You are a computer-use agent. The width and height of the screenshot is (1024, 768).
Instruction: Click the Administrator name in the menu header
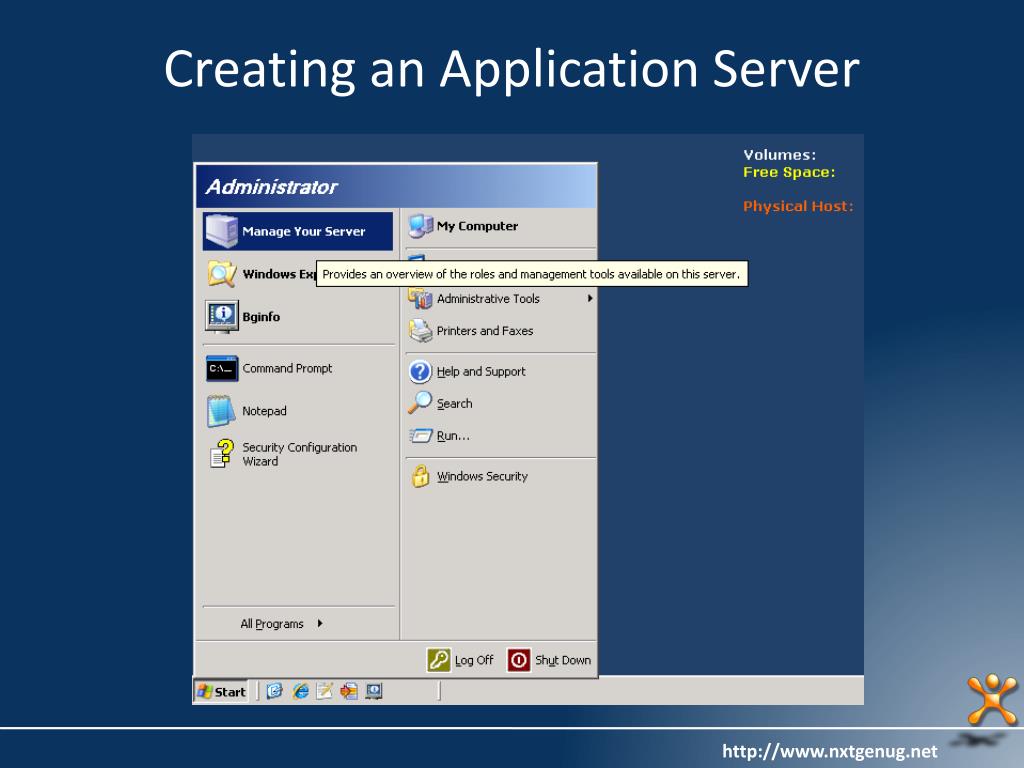[272, 187]
